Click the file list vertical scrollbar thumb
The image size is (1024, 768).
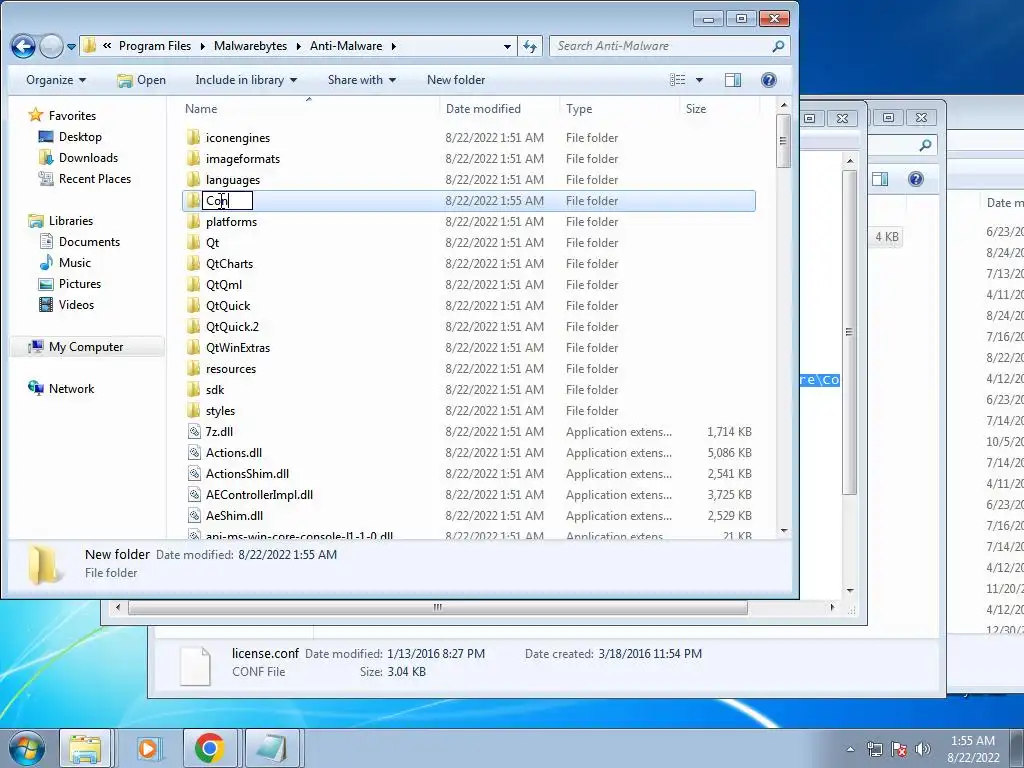(783, 140)
